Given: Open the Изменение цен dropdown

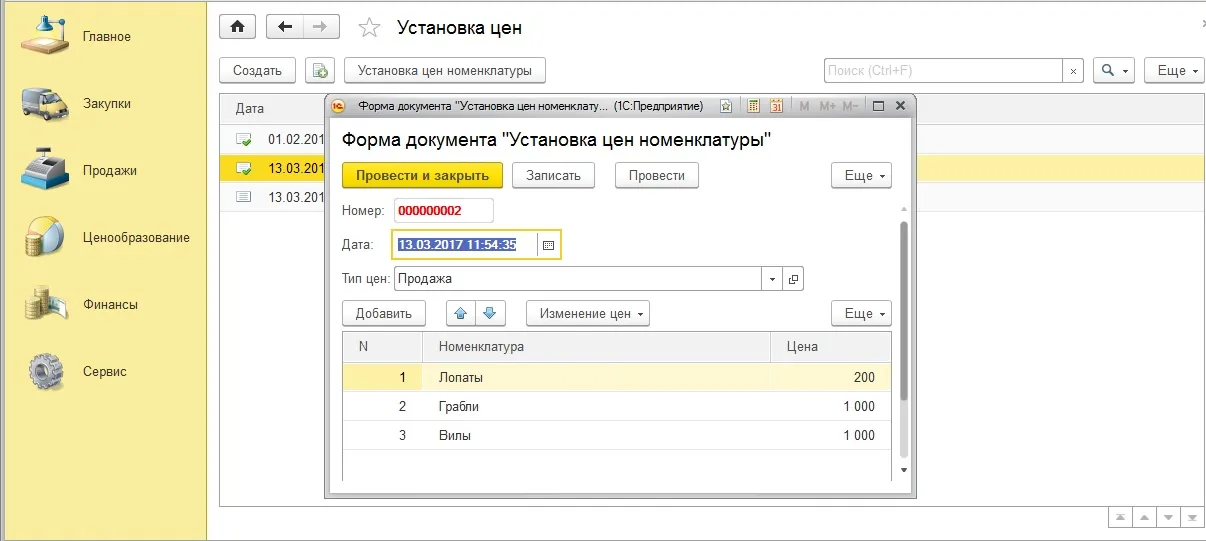Looking at the screenshot, I should pos(588,313).
